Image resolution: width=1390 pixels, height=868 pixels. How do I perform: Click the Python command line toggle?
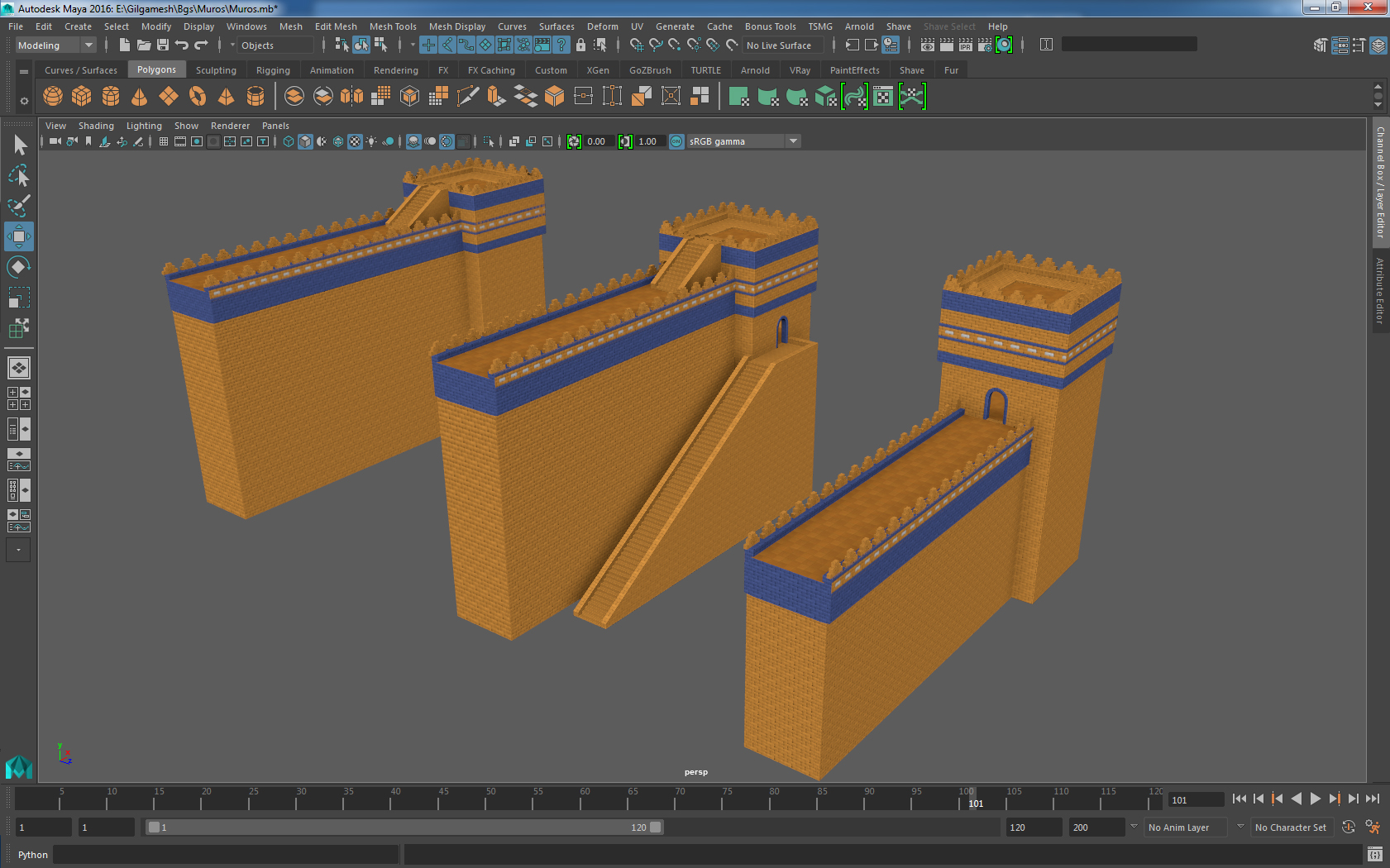tap(33, 855)
